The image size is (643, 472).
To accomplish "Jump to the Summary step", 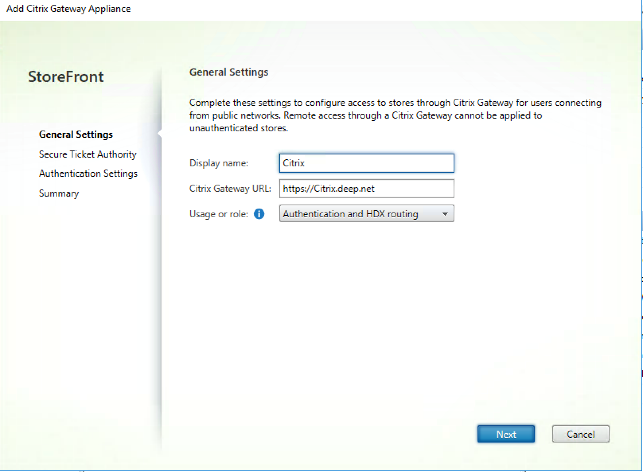I will tap(59, 194).
